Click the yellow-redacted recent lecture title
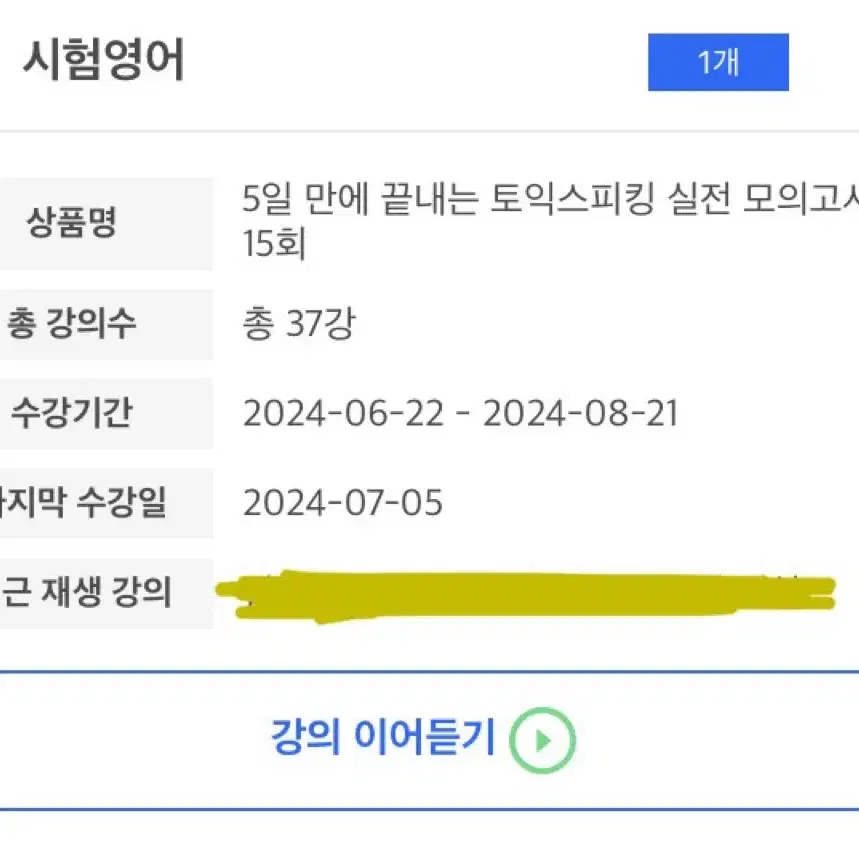This screenshot has height=859, width=859. point(526,595)
